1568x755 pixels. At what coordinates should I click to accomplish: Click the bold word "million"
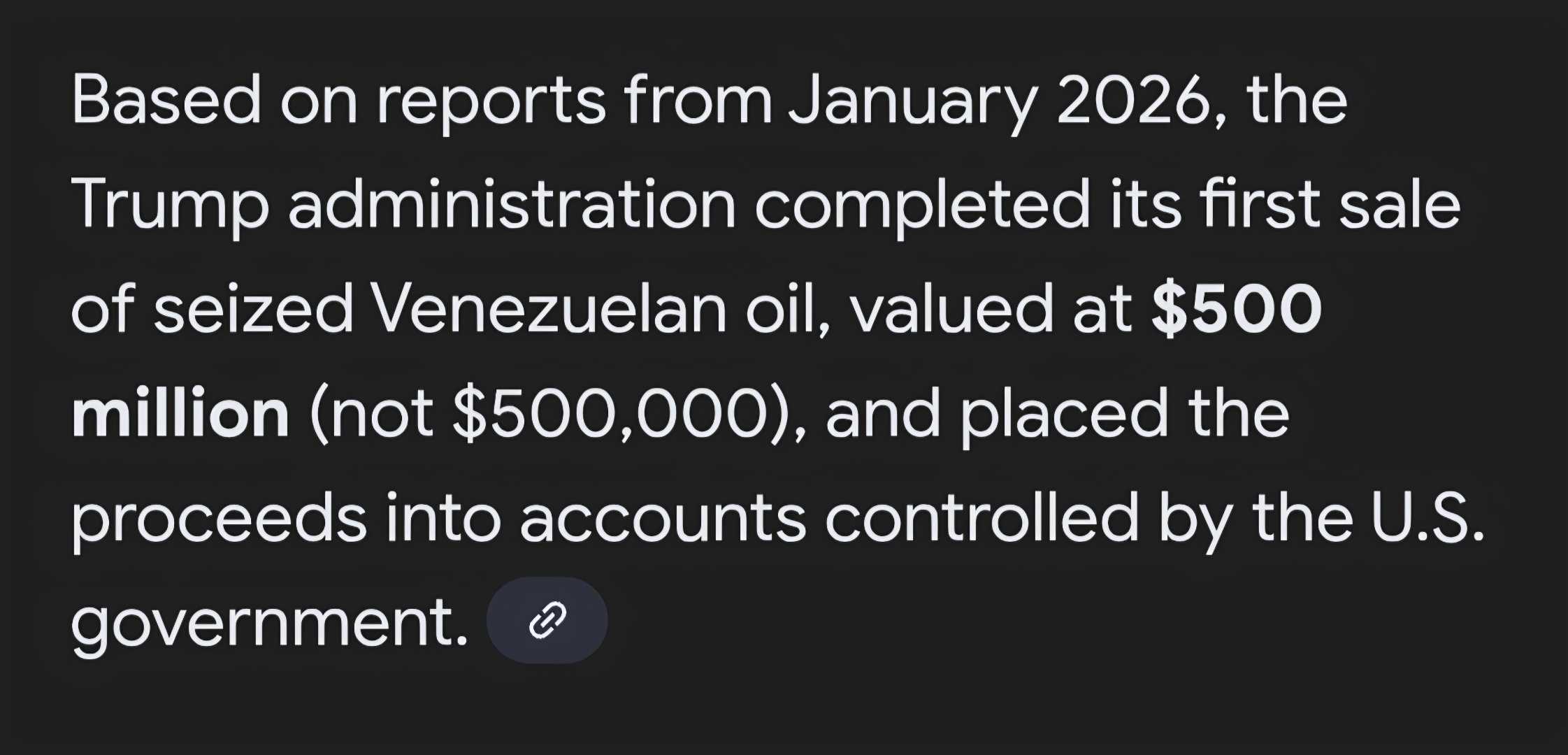[180, 413]
